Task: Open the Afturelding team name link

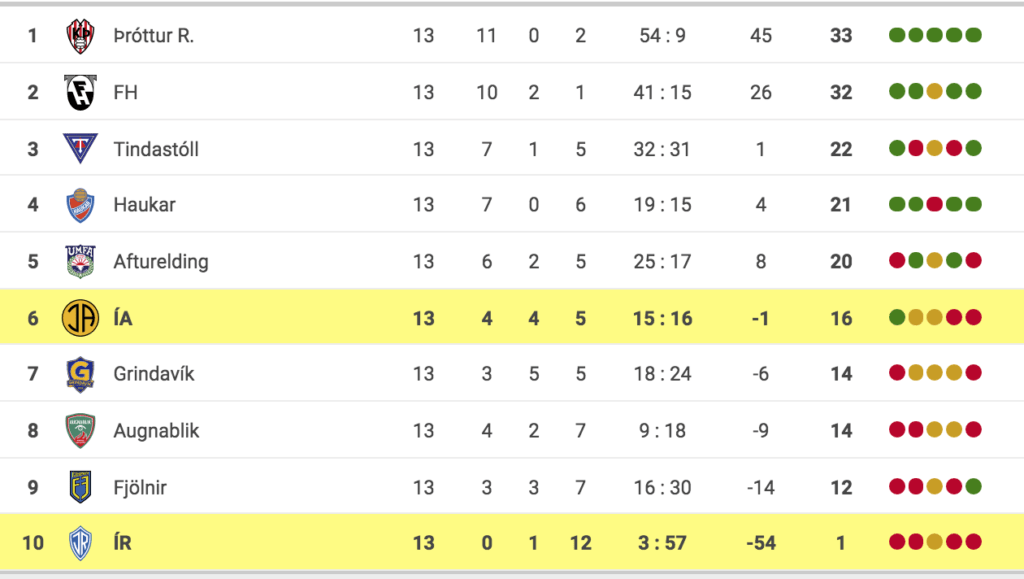Action: pyautogui.click(x=161, y=262)
